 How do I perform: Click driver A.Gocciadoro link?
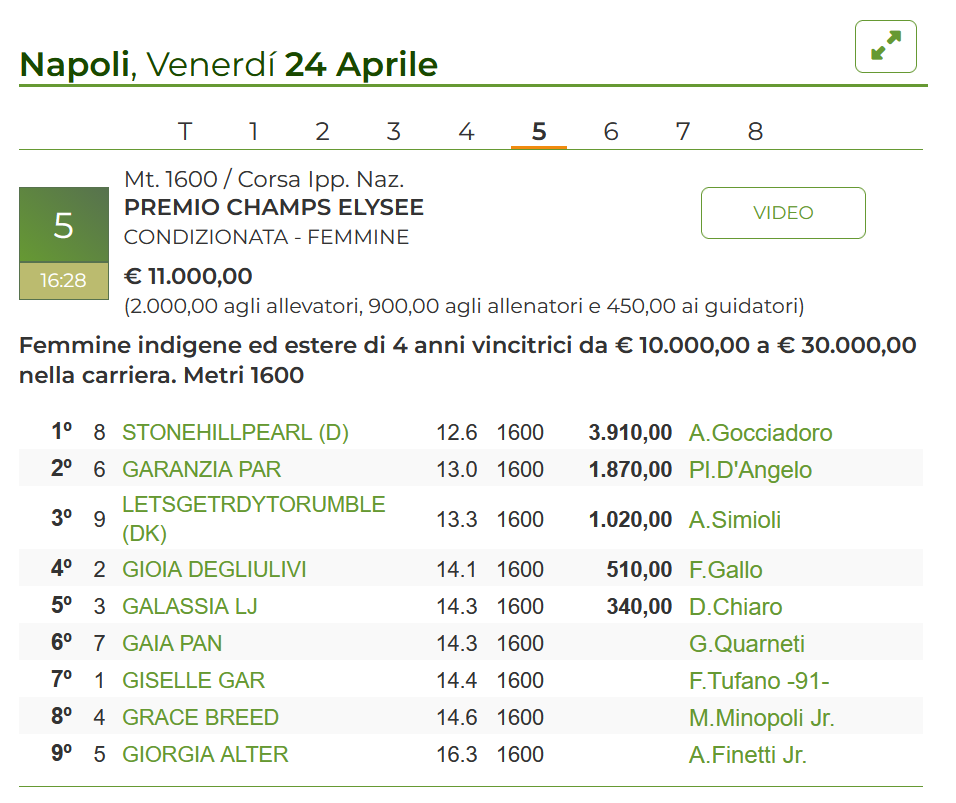pos(760,433)
